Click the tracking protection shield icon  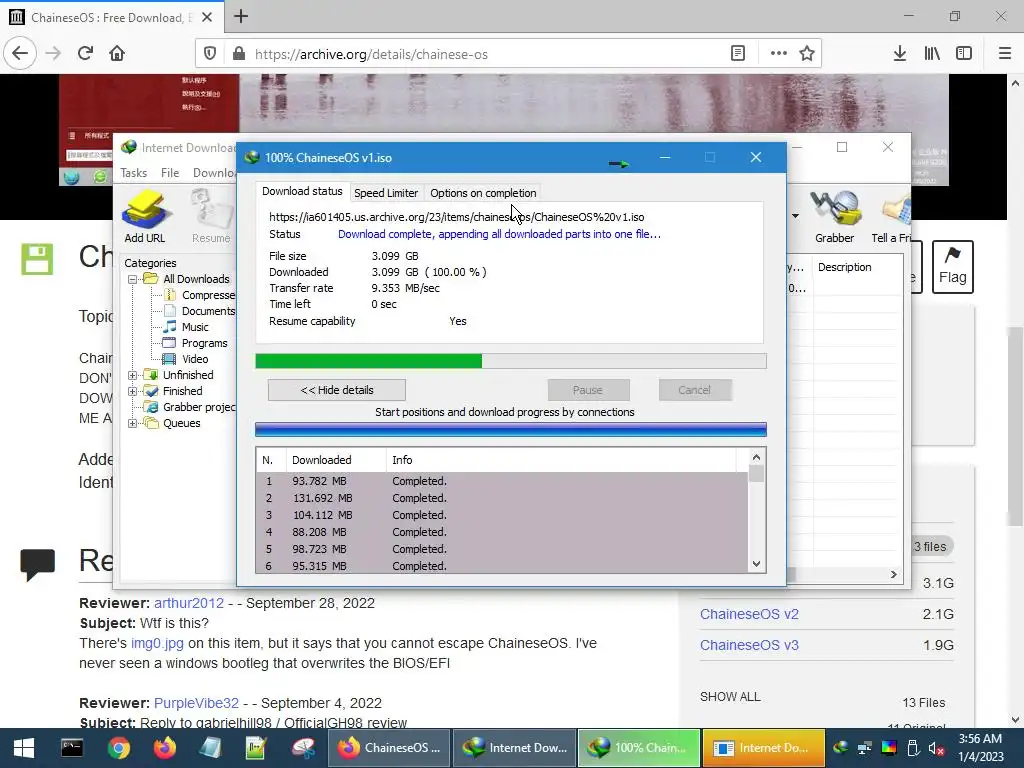[x=210, y=54]
